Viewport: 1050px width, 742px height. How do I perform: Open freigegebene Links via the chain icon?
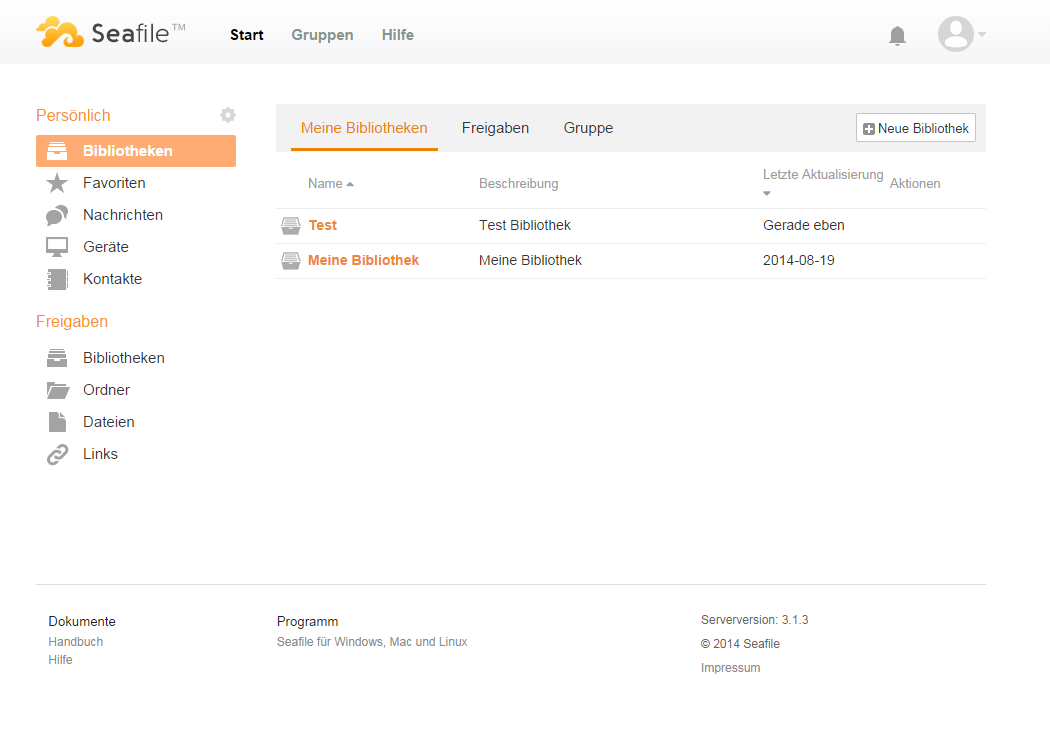[58, 454]
